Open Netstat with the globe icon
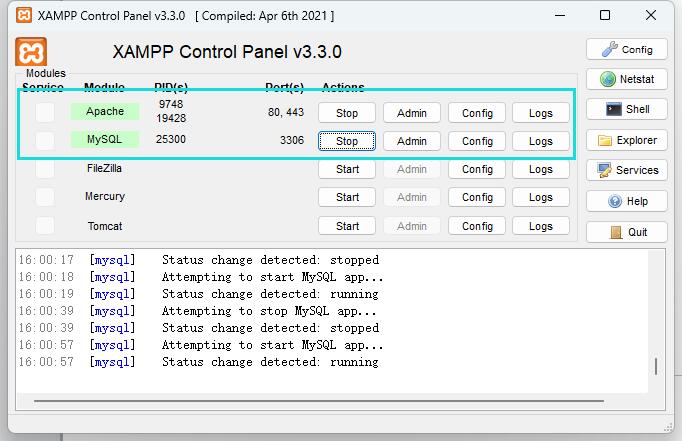 click(627, 79)
